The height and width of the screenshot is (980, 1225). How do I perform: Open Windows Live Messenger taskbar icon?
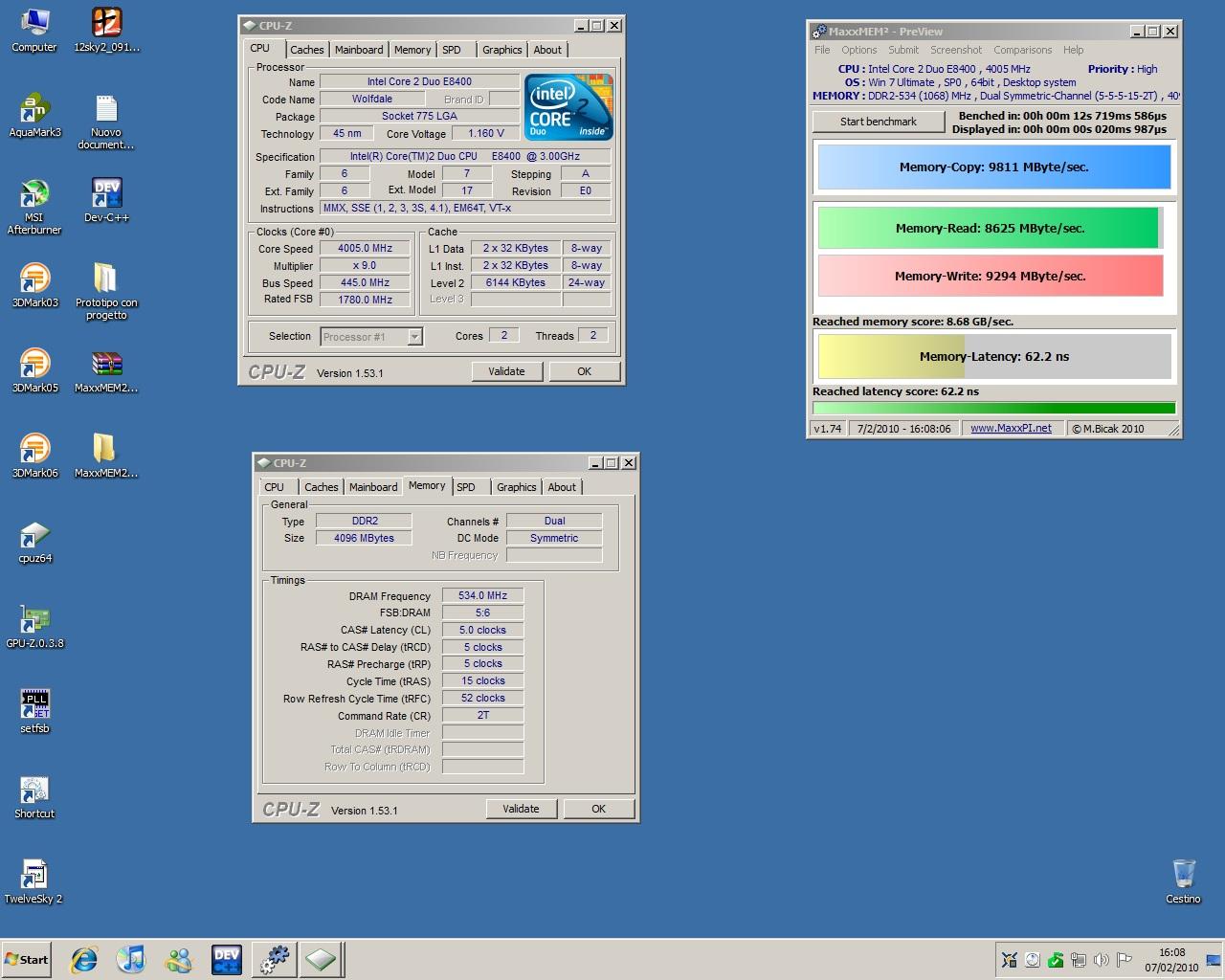178,959
